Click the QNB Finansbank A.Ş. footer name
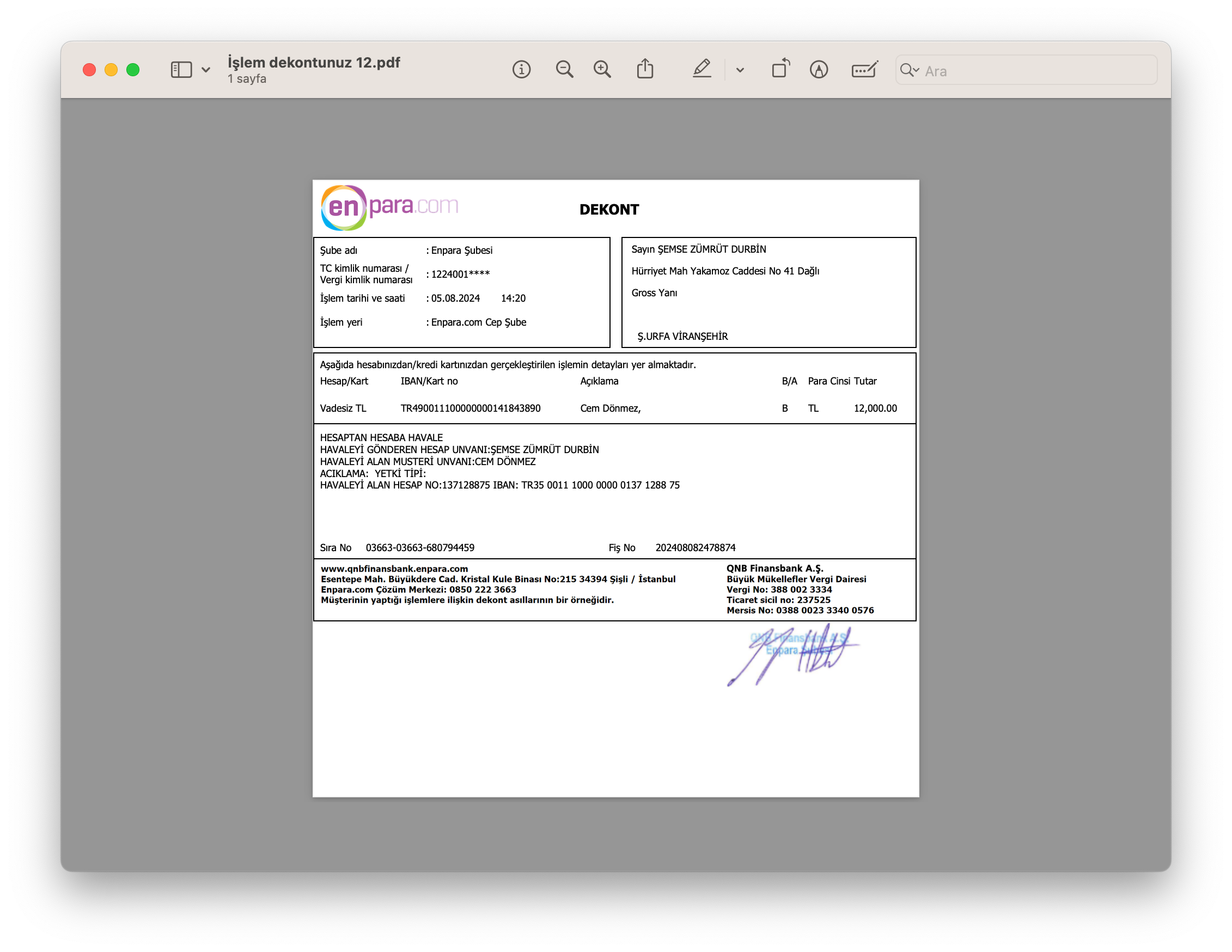This screenshot has height=952, width=1232. [774, 569]
